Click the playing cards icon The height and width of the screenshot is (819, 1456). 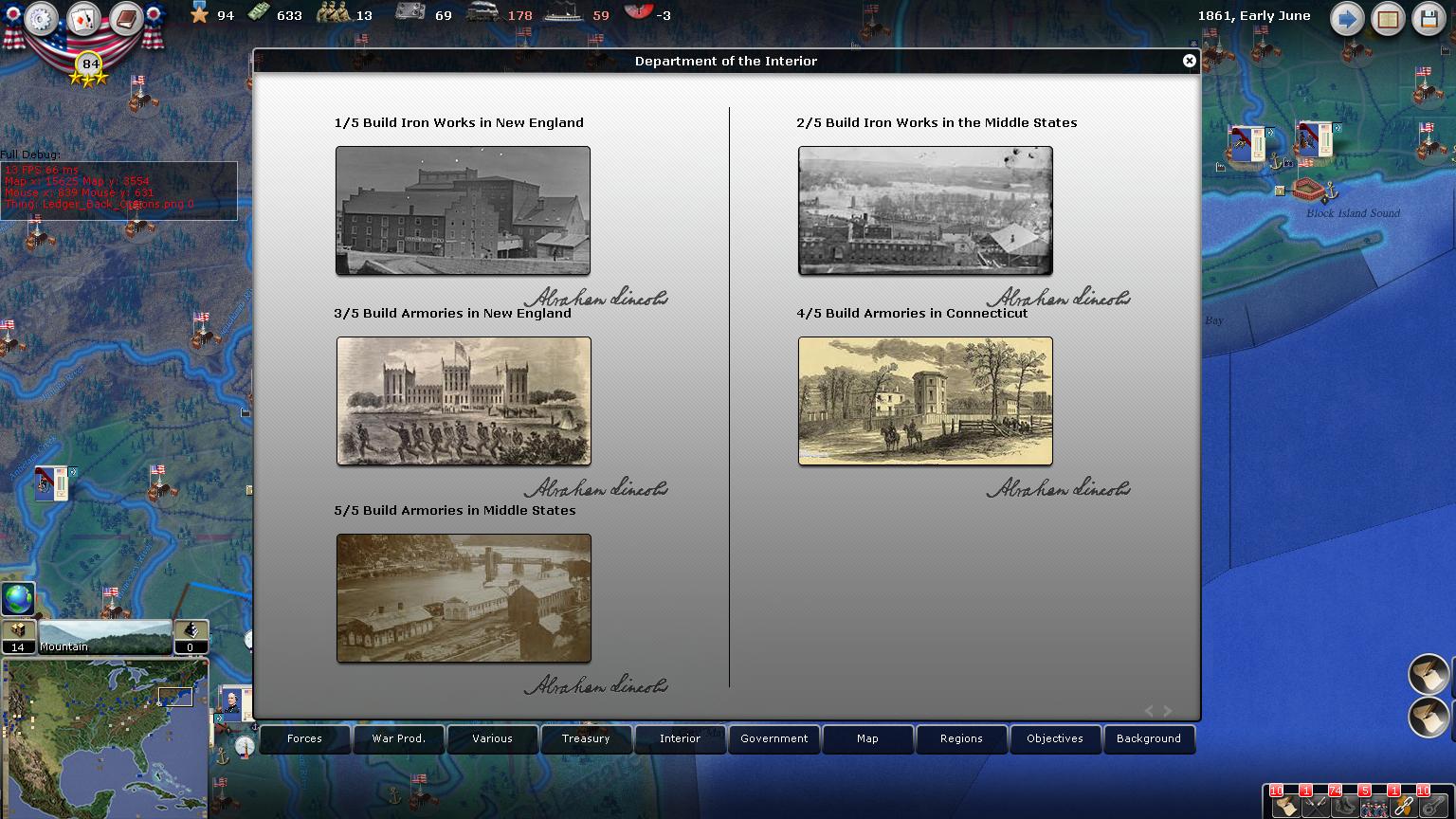[84, 19]
